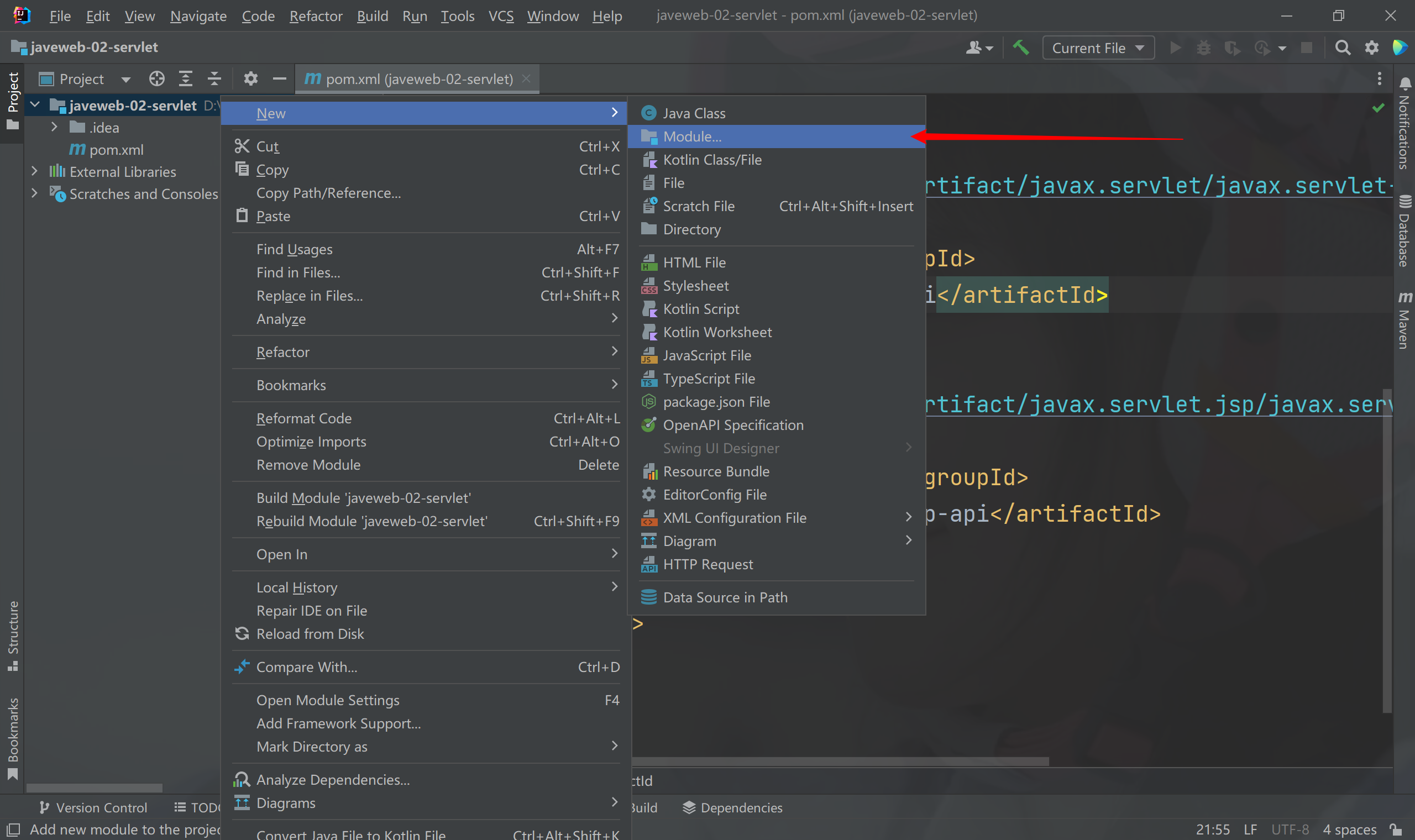Click the Build project hammer icon
This screenshot has height=840, width=1415.
click(x=1020, y=48)
